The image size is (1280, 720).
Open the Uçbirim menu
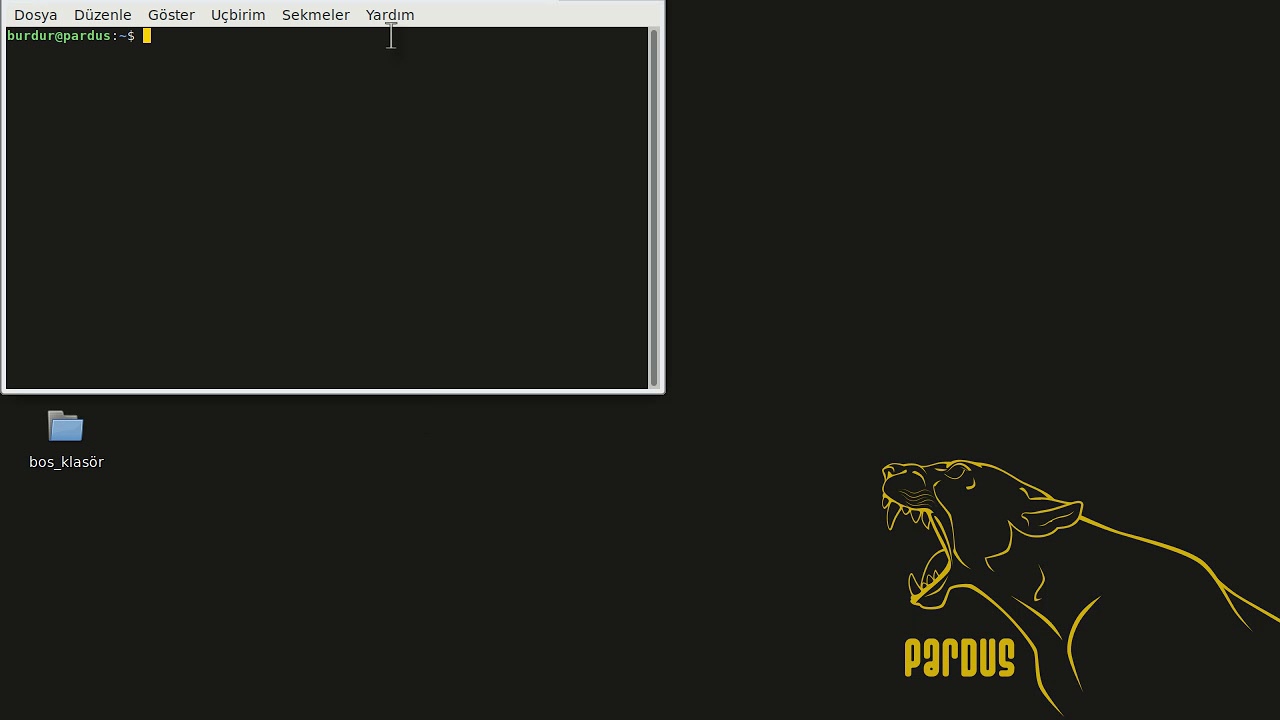(238, 15)
